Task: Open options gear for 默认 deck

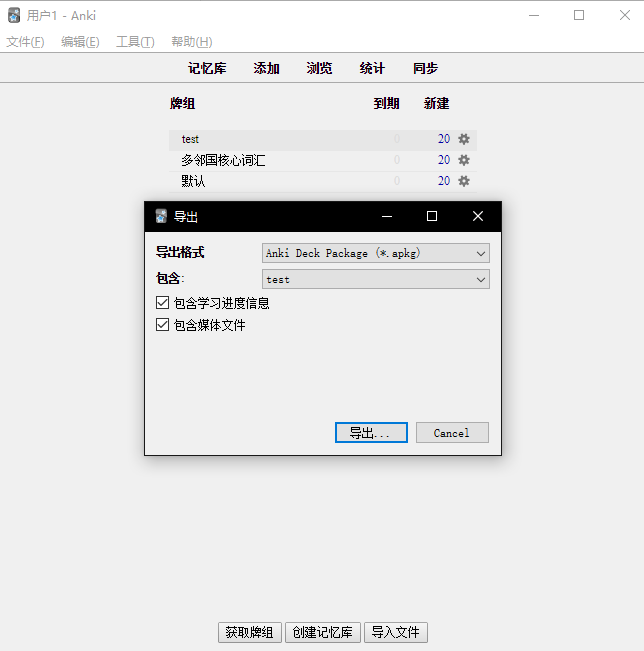Action: [x=464, y=181]
